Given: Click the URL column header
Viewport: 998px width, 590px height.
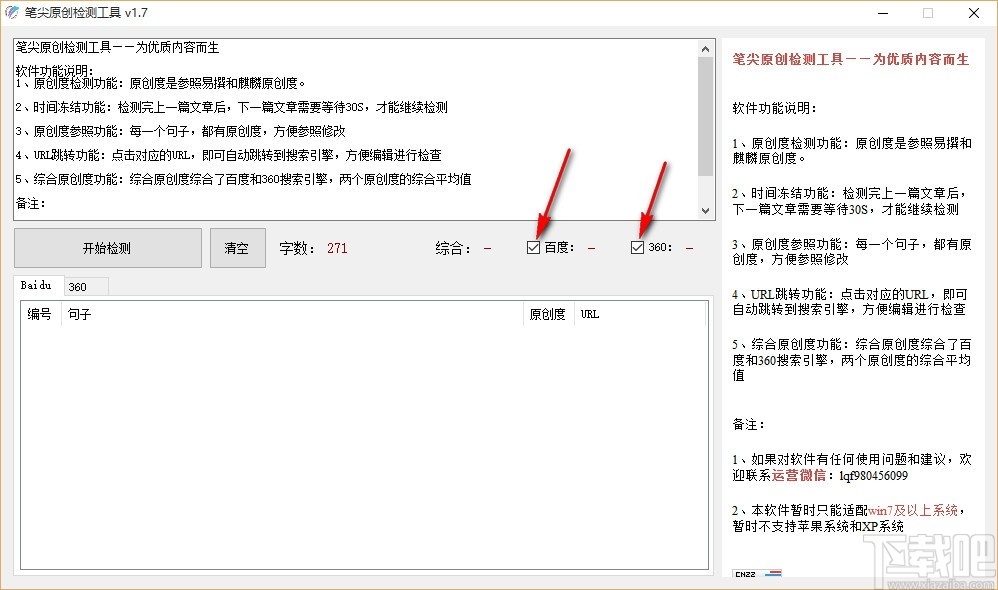Looking at the screenshot, I should pos(640,314).
